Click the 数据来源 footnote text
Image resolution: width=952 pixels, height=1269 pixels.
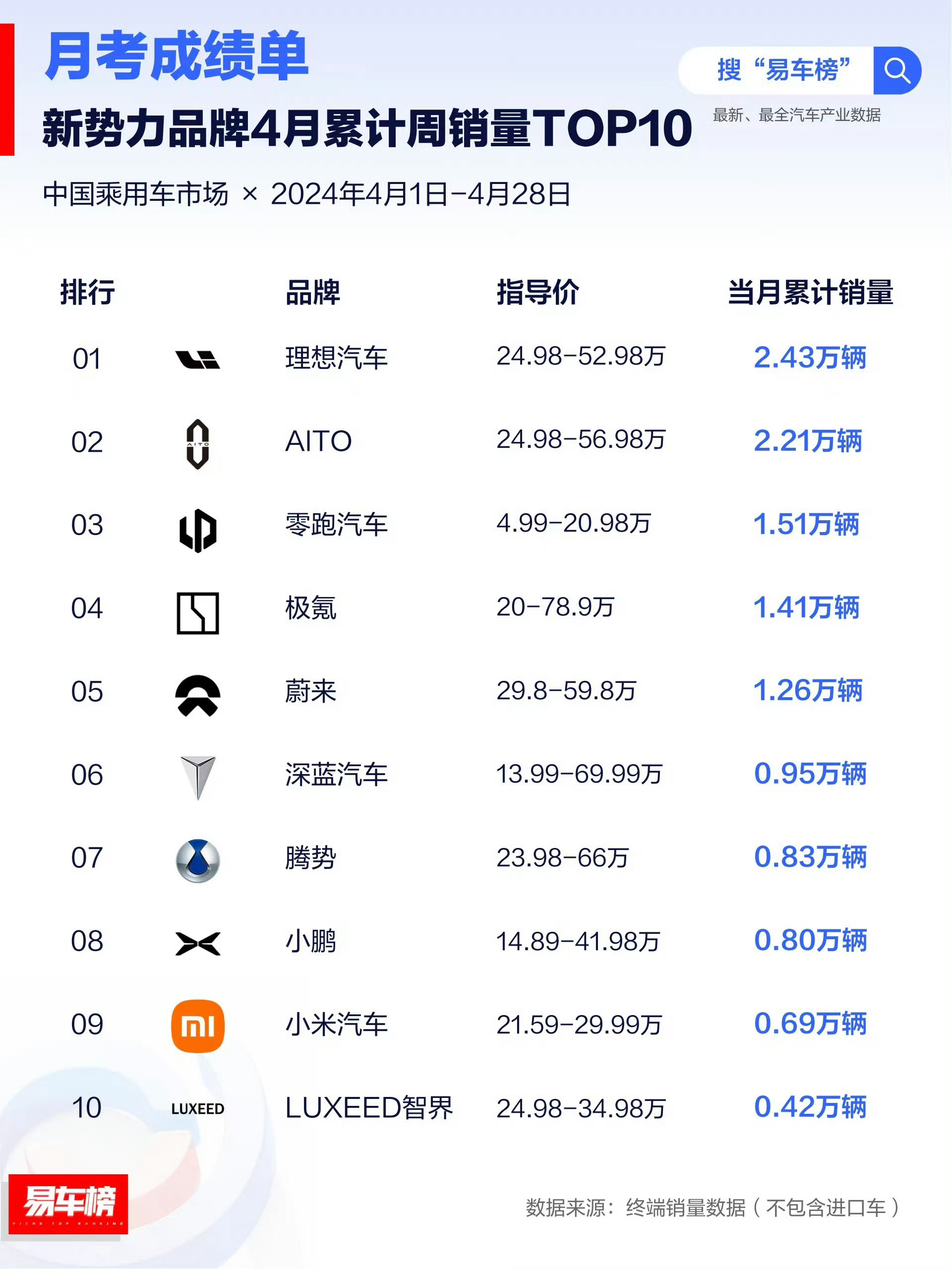click(713, 1208)
